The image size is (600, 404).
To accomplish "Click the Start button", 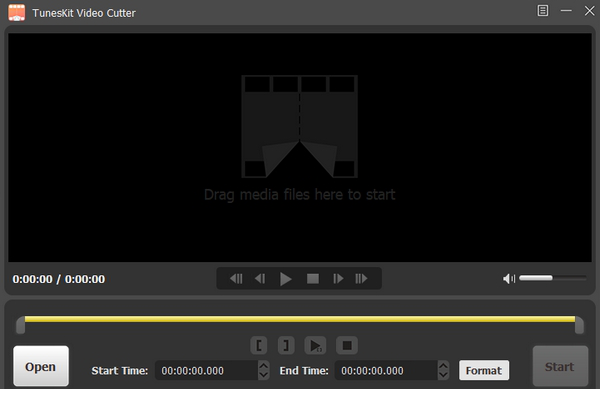I will [x=560, y=367].
